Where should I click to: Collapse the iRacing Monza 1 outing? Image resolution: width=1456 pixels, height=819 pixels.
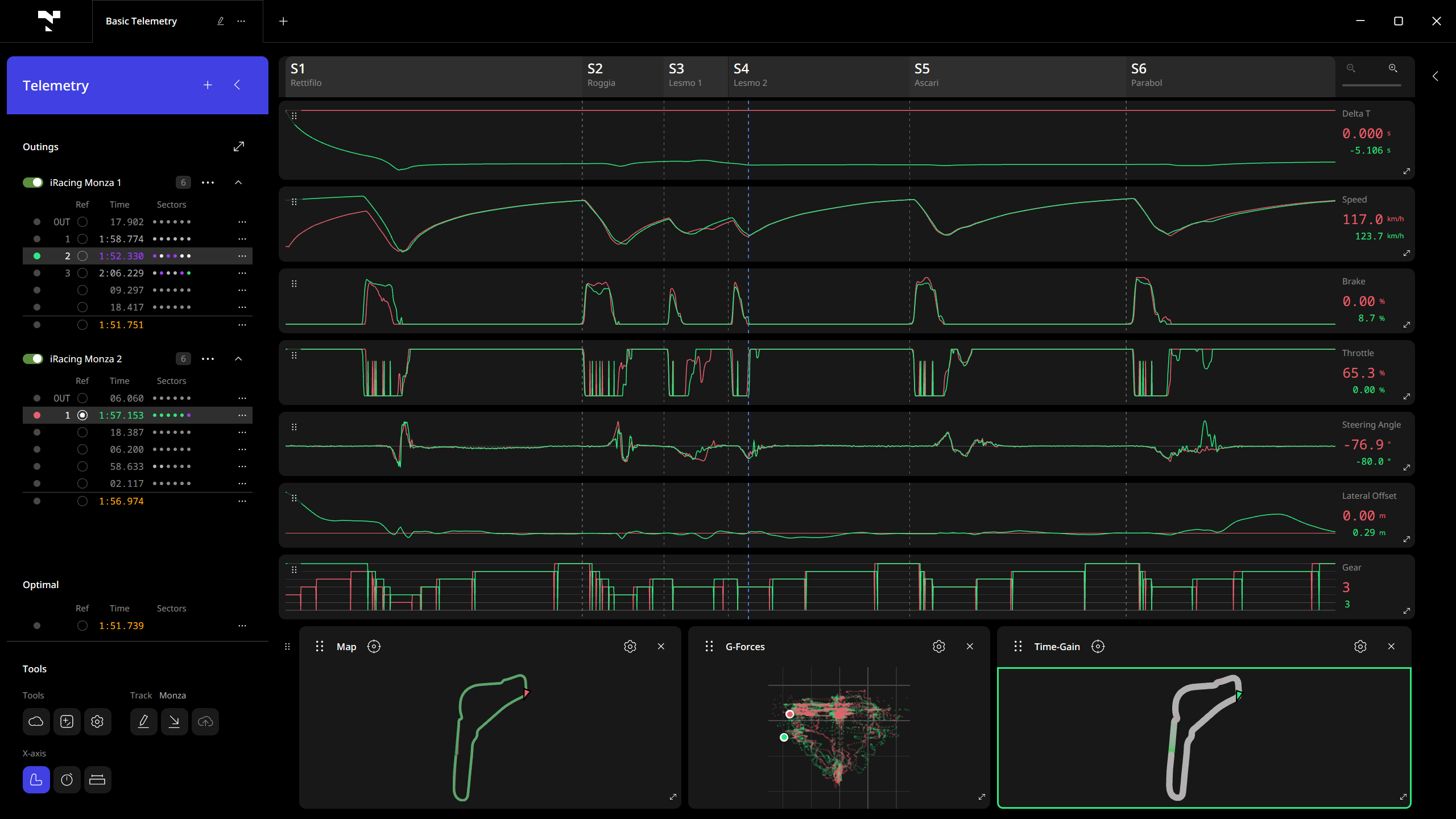[238, 183]
